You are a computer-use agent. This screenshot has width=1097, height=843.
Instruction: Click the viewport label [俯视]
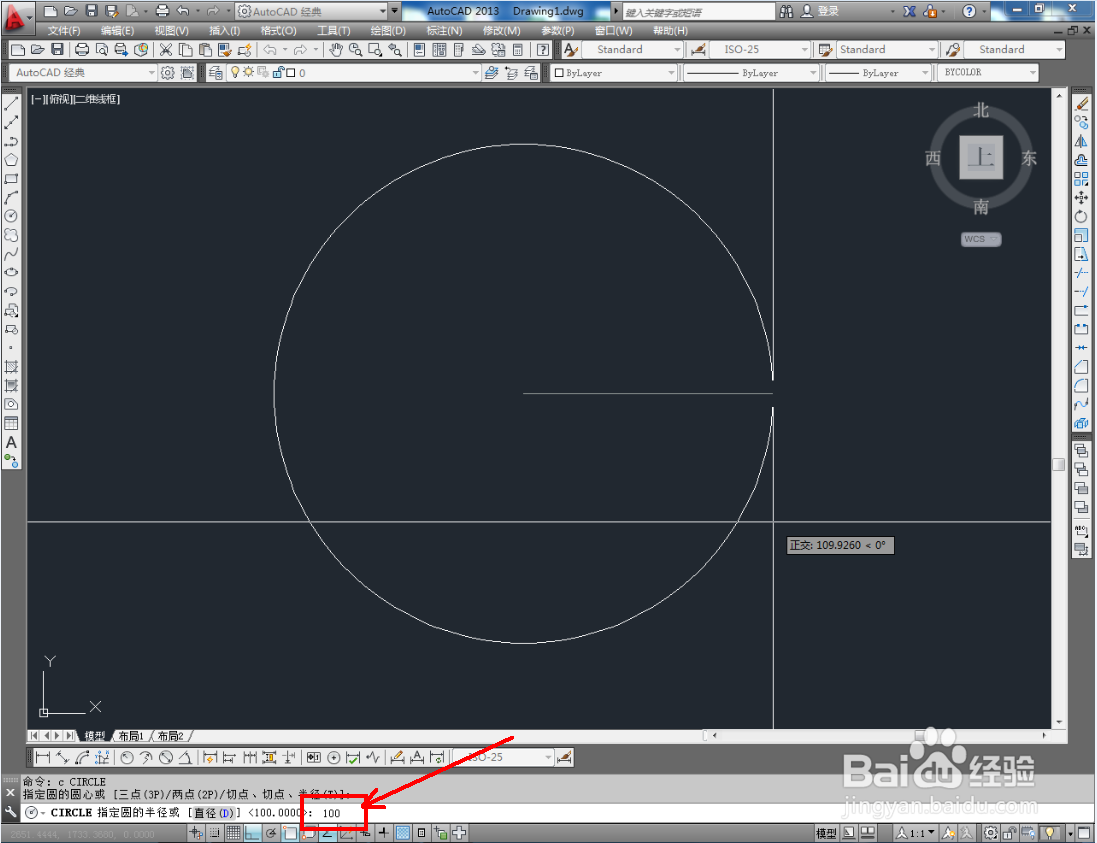[x=60, y=99]
